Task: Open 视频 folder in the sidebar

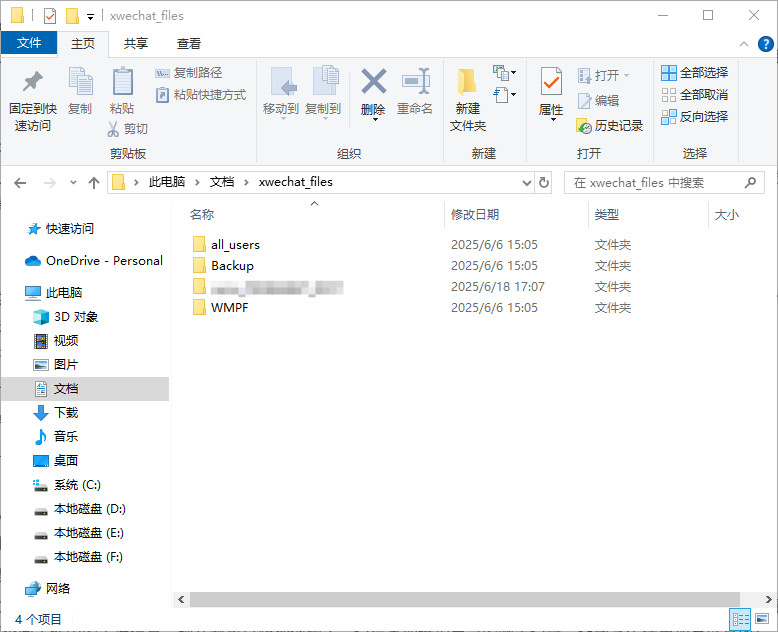Action: (x=56, y=340)
